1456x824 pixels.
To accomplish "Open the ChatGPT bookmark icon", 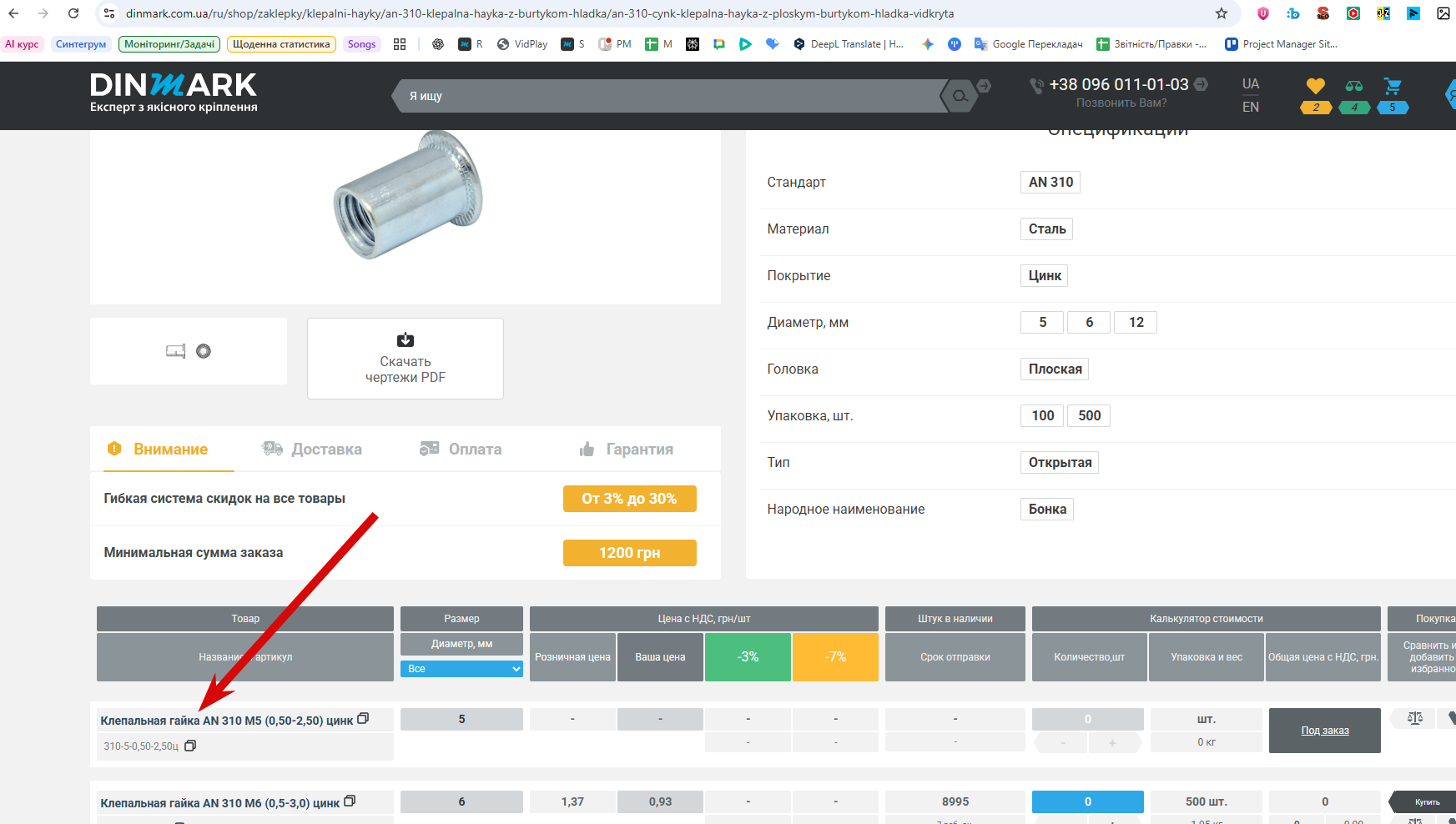I will [x=438, y=44].
